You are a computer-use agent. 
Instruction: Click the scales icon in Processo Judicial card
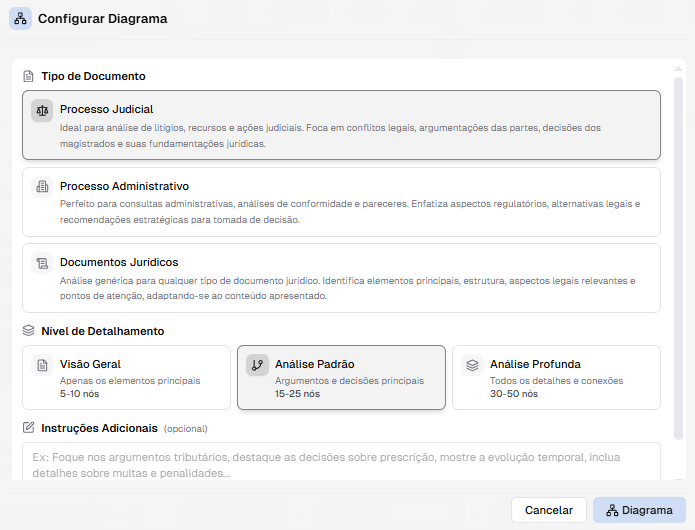click(x=42, y=110)
